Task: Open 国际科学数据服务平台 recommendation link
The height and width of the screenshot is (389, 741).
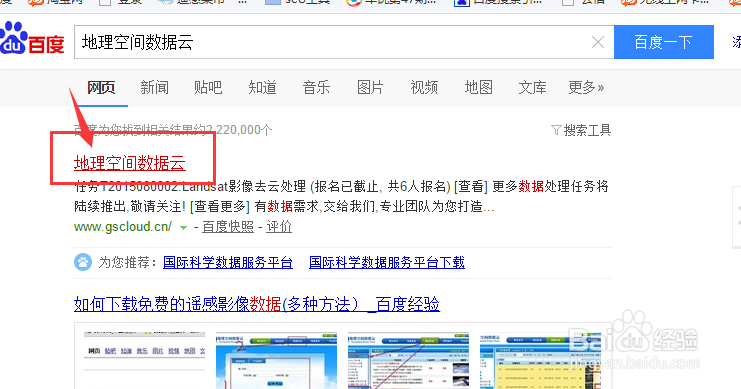Action: pos(228,262)
